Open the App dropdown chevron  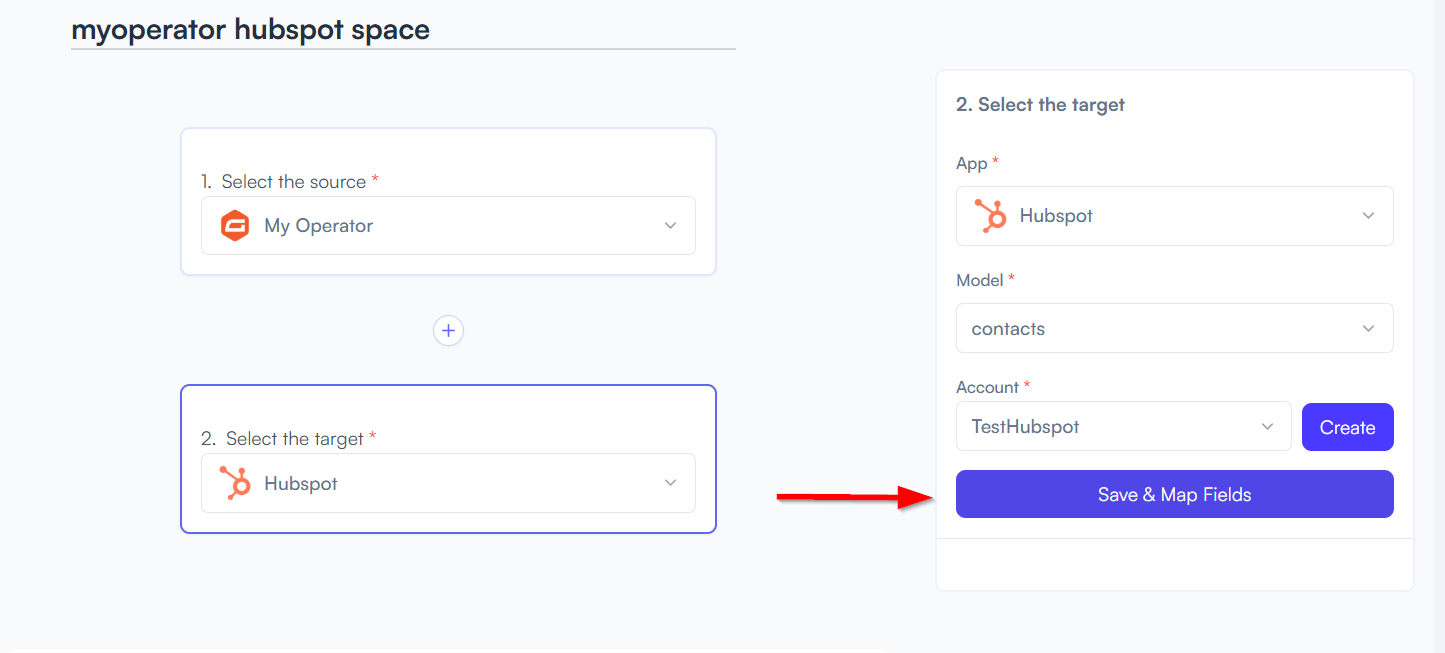tap(1368, 216)
